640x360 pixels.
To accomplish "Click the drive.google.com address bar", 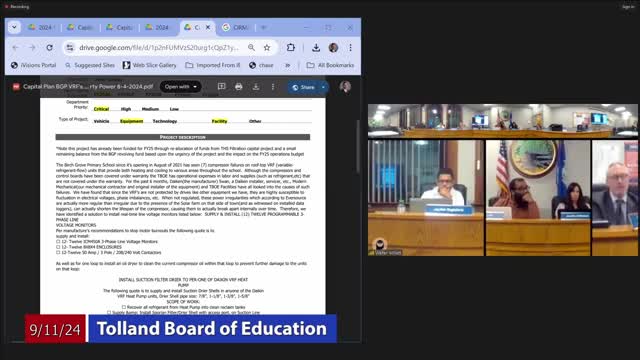I will [159, 48].
